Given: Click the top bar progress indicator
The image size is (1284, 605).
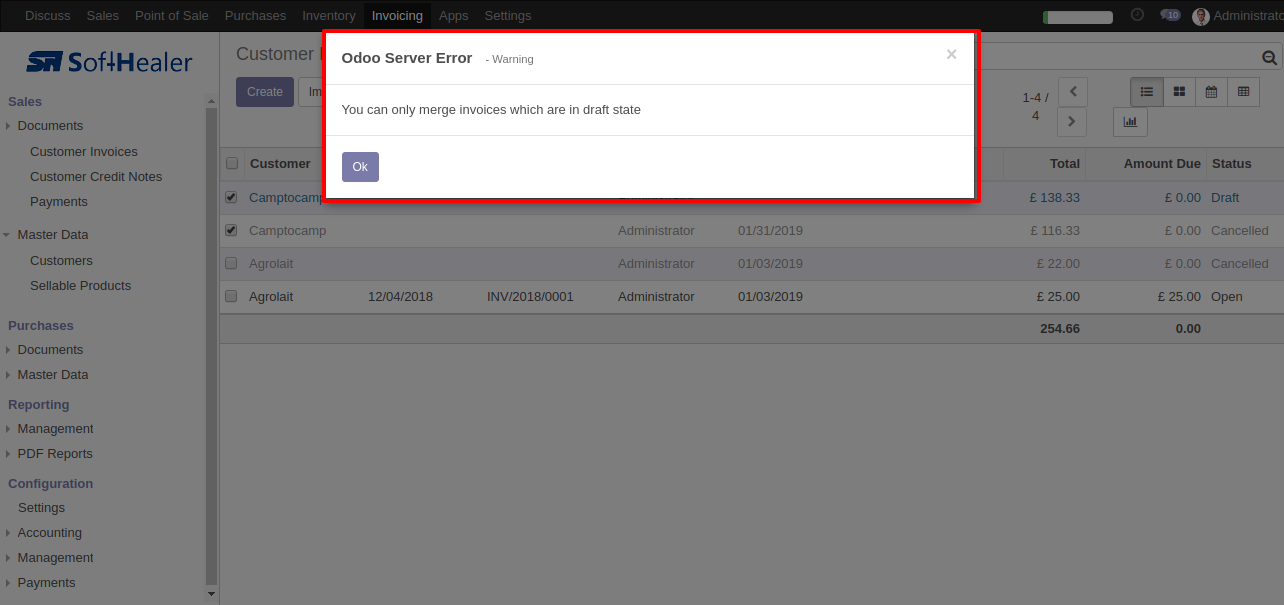Looking at the screenshot, I should (1078, 17).
